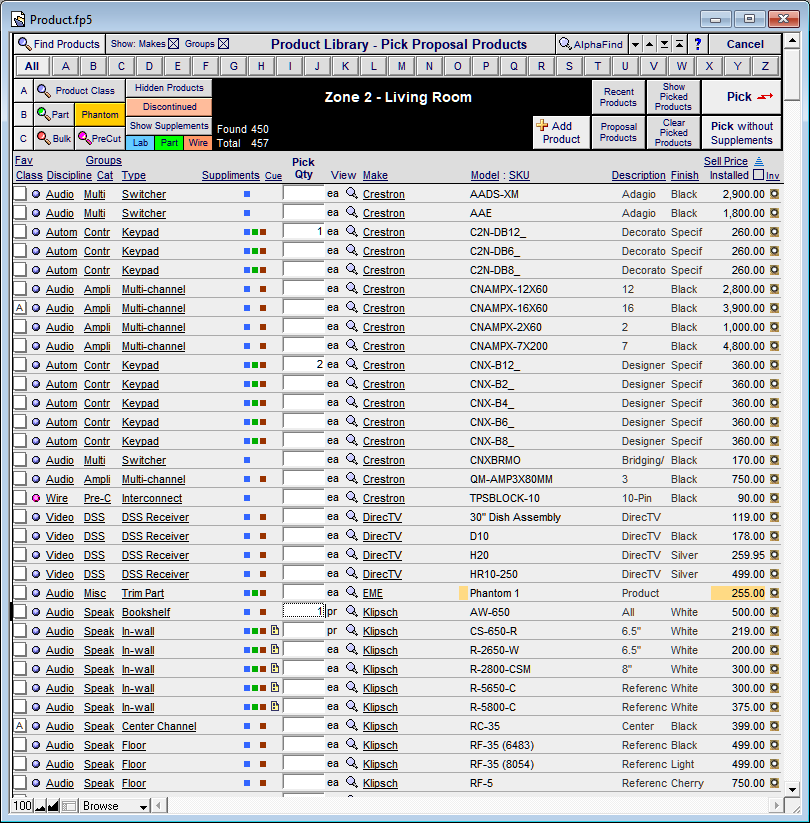The image size is (810, 823).
Task: Open the Browse mode dropdown
Action: point(143,806)
